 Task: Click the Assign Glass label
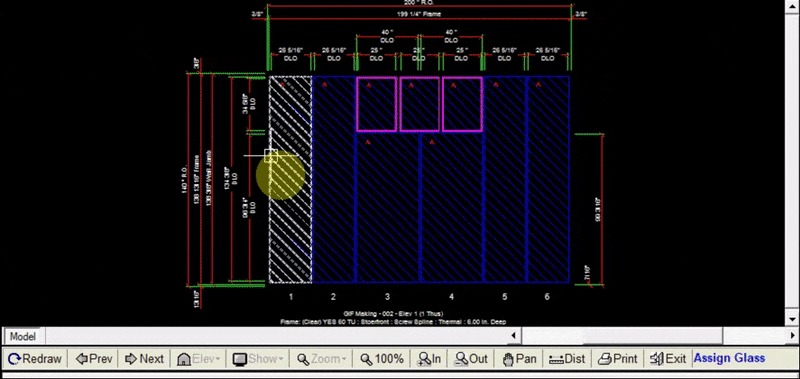[x=729, y=358]
